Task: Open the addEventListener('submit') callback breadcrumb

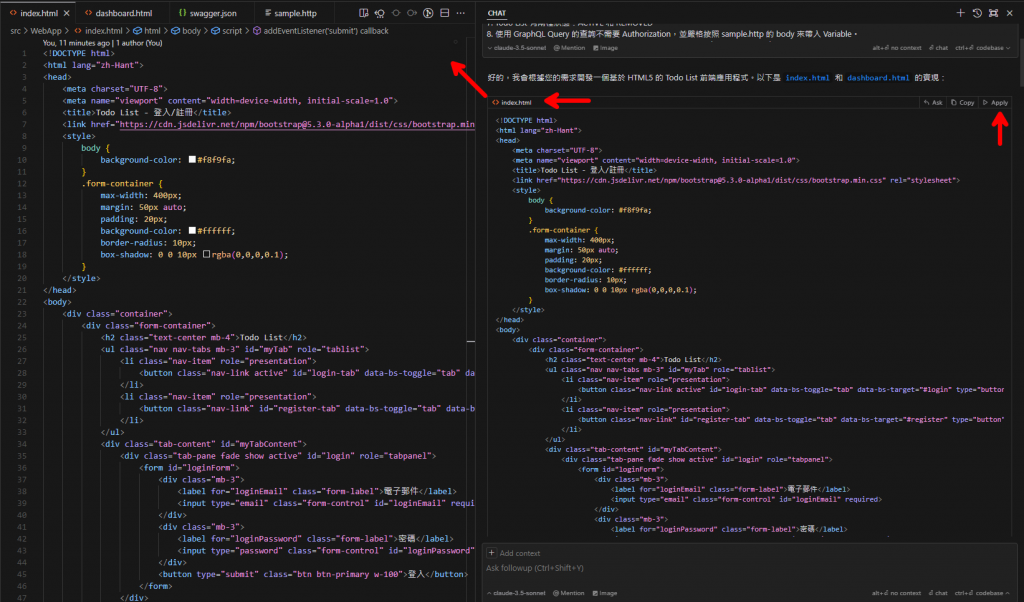Action: [x=321, y=31]
